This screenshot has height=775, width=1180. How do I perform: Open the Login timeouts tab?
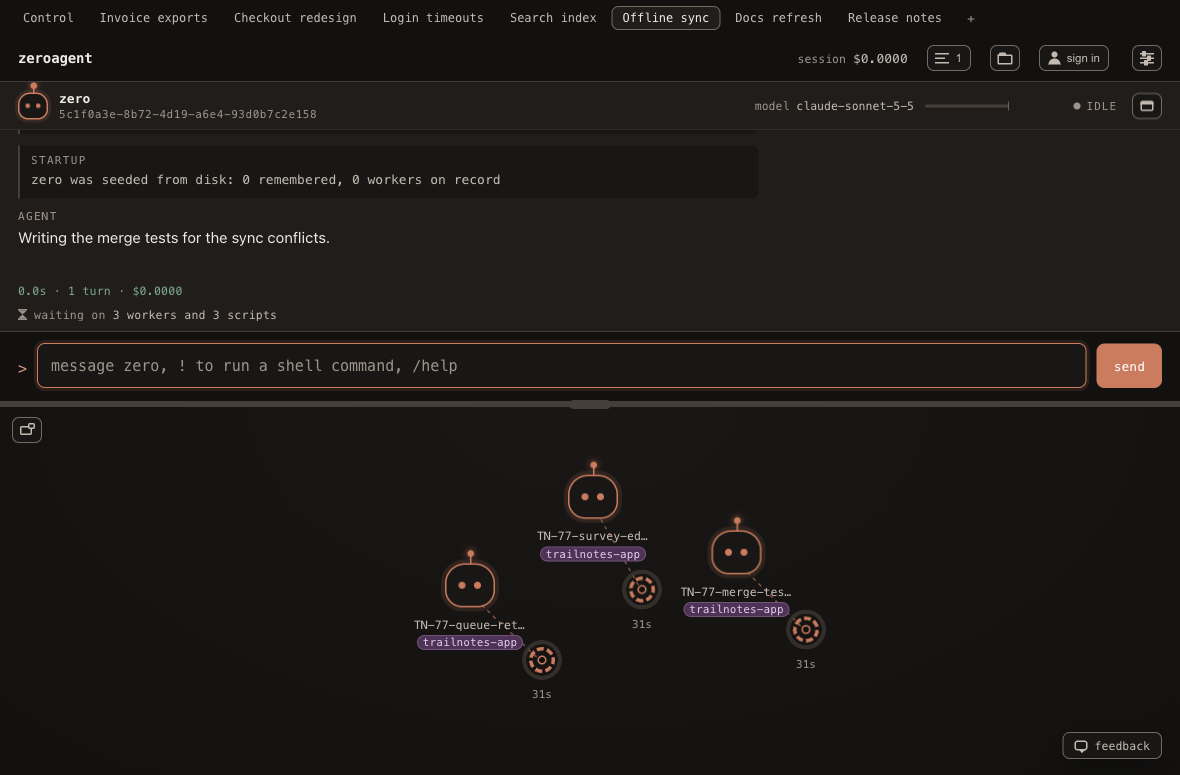pyautogui.click(x=433, y=17)
